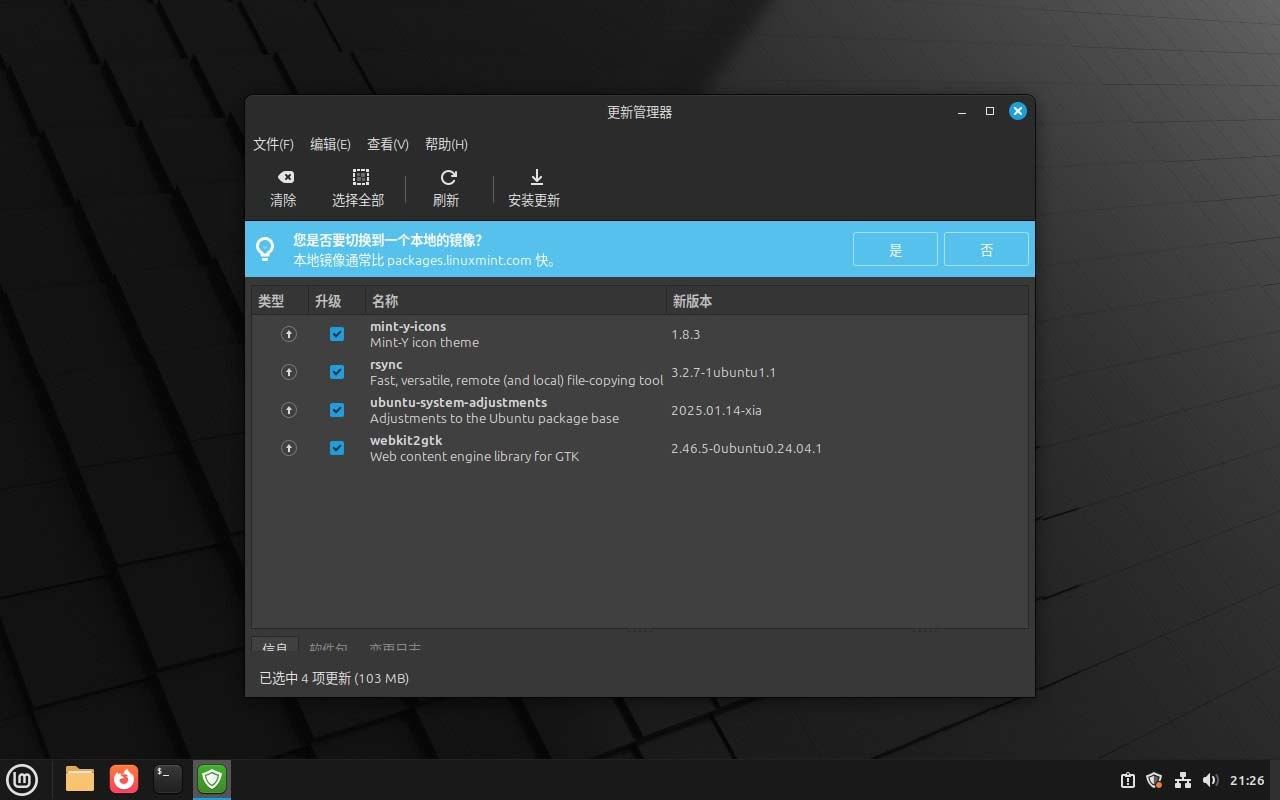Click the type arrow icon for ubuntu-system-adjustments
Viewport: 1280px width, 800px height.
(x=289, y=410)
